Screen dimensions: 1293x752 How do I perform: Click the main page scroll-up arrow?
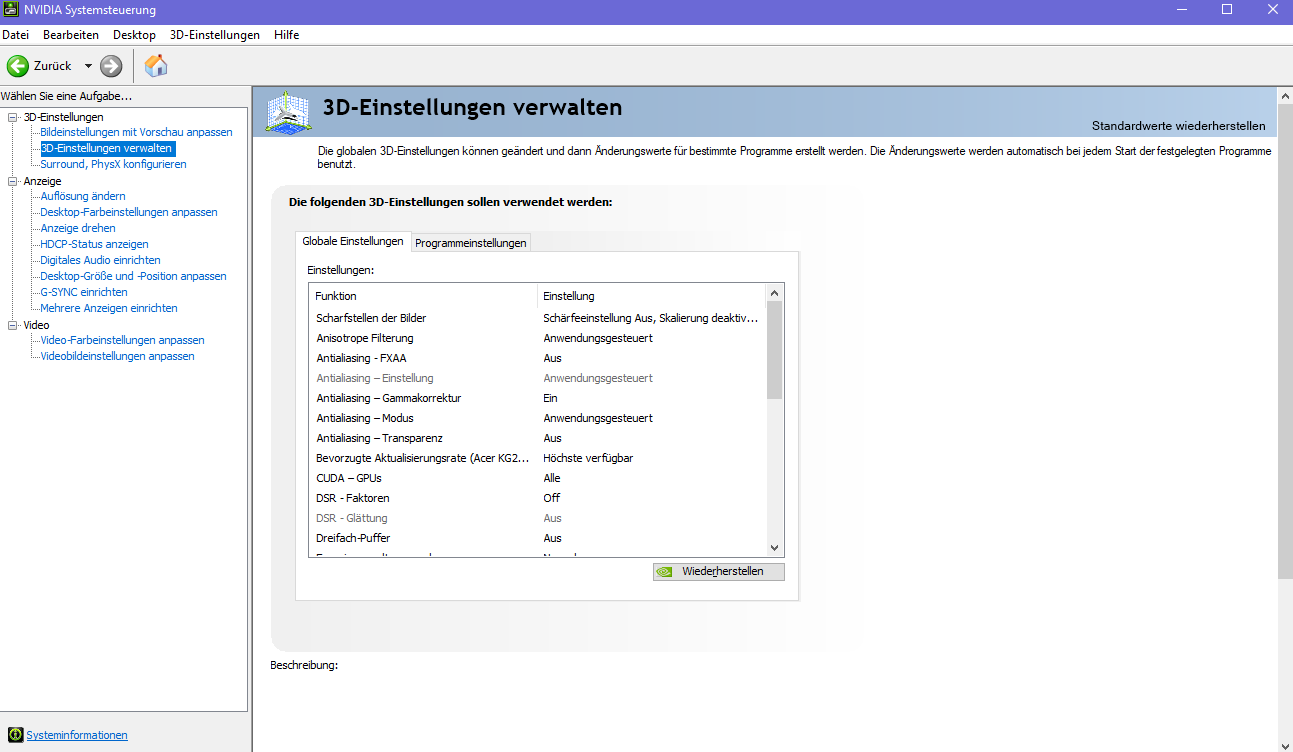tap(1285, 95)
